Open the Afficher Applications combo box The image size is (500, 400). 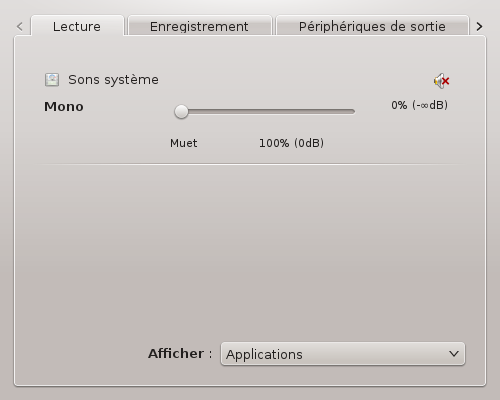[x=343, y=354]
